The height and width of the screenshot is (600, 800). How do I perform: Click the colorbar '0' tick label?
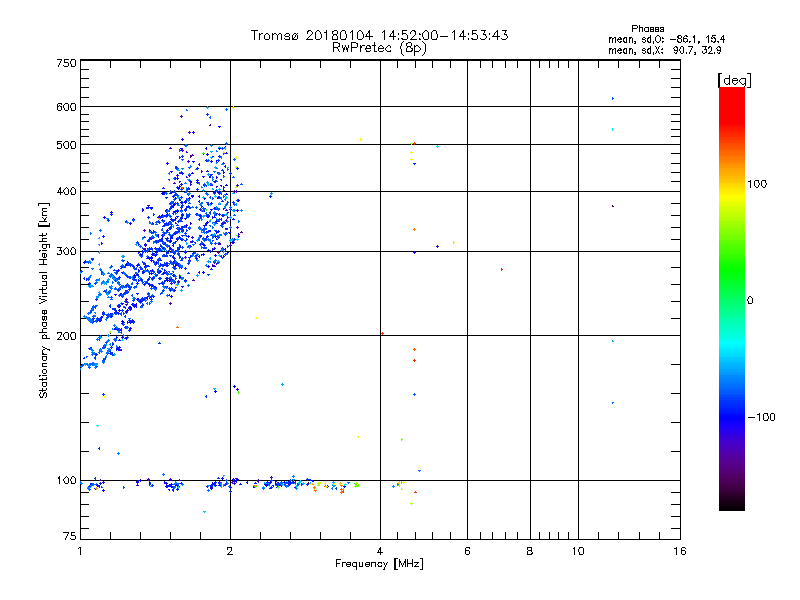[749, 301]
